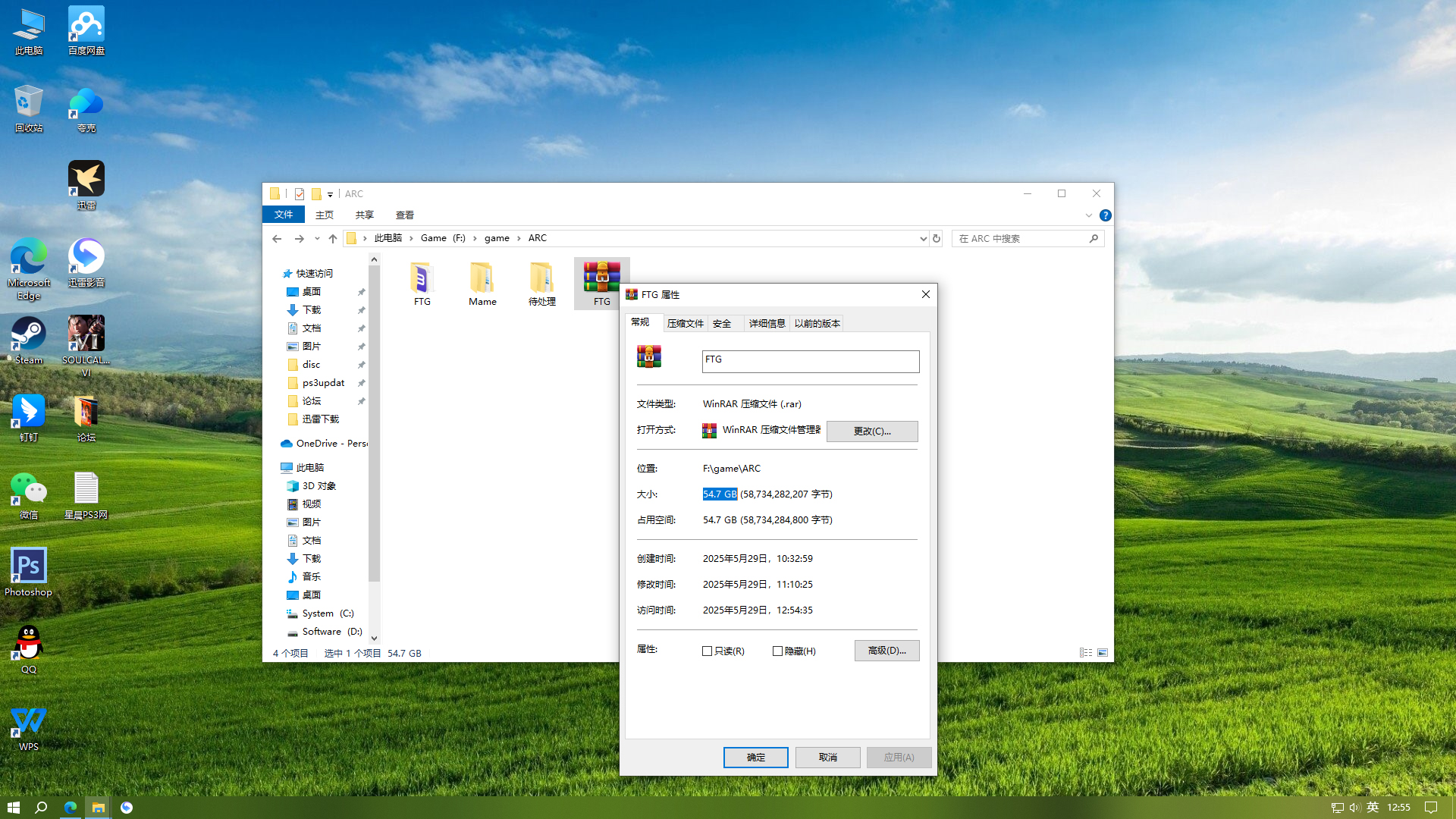
Task: Select the 钉钉 desktop icon
Action: [x=28, y=418]
